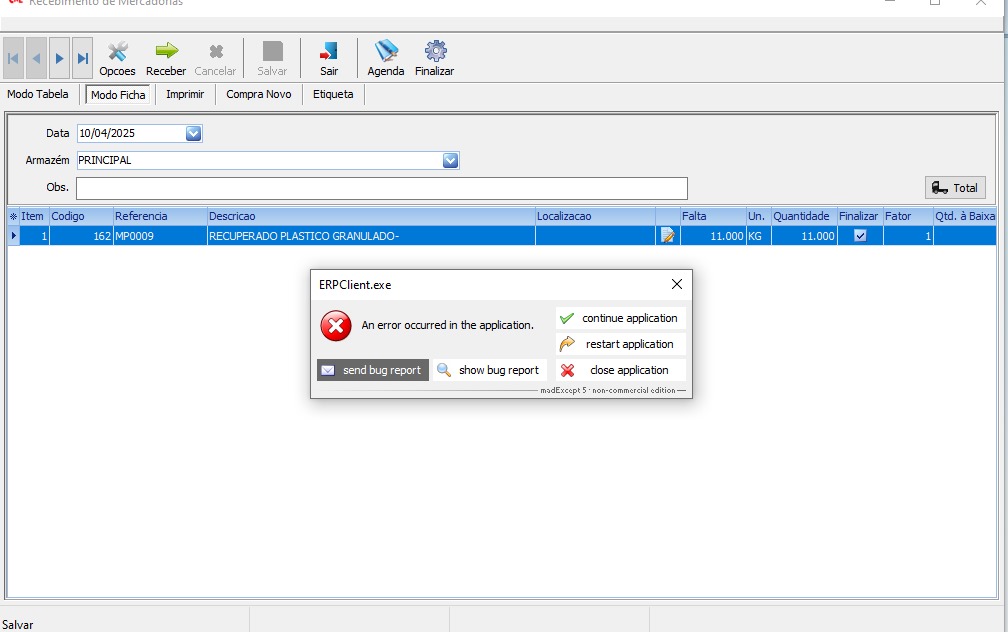1008x632 pixels.
Task: Select the Etiqueta tab
Action: (x=333, y=94)
